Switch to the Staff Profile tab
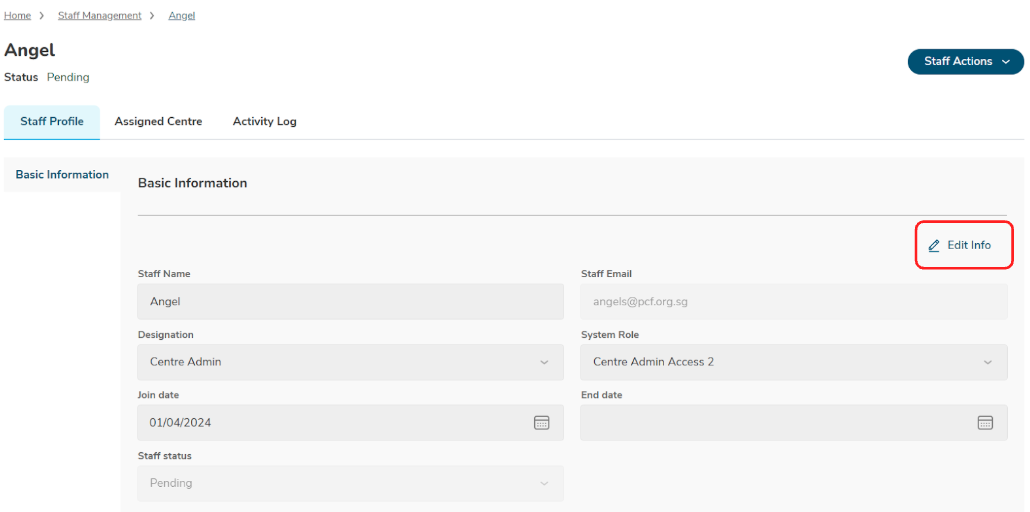 pyautogui.click(x=52, y=122)
